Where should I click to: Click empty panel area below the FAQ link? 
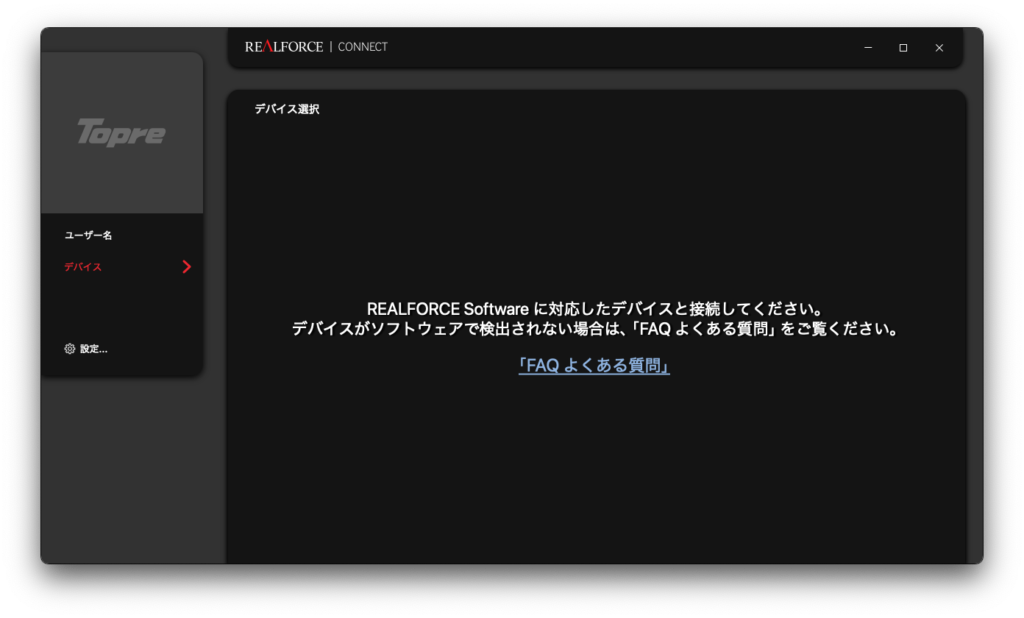pyautogui.click(x=594, y=470)
